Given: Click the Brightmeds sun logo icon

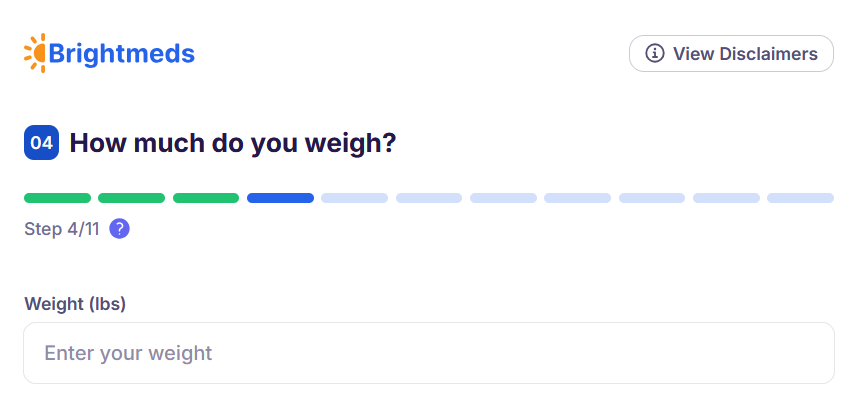Looking at the screenshot, I should (36, 53).
